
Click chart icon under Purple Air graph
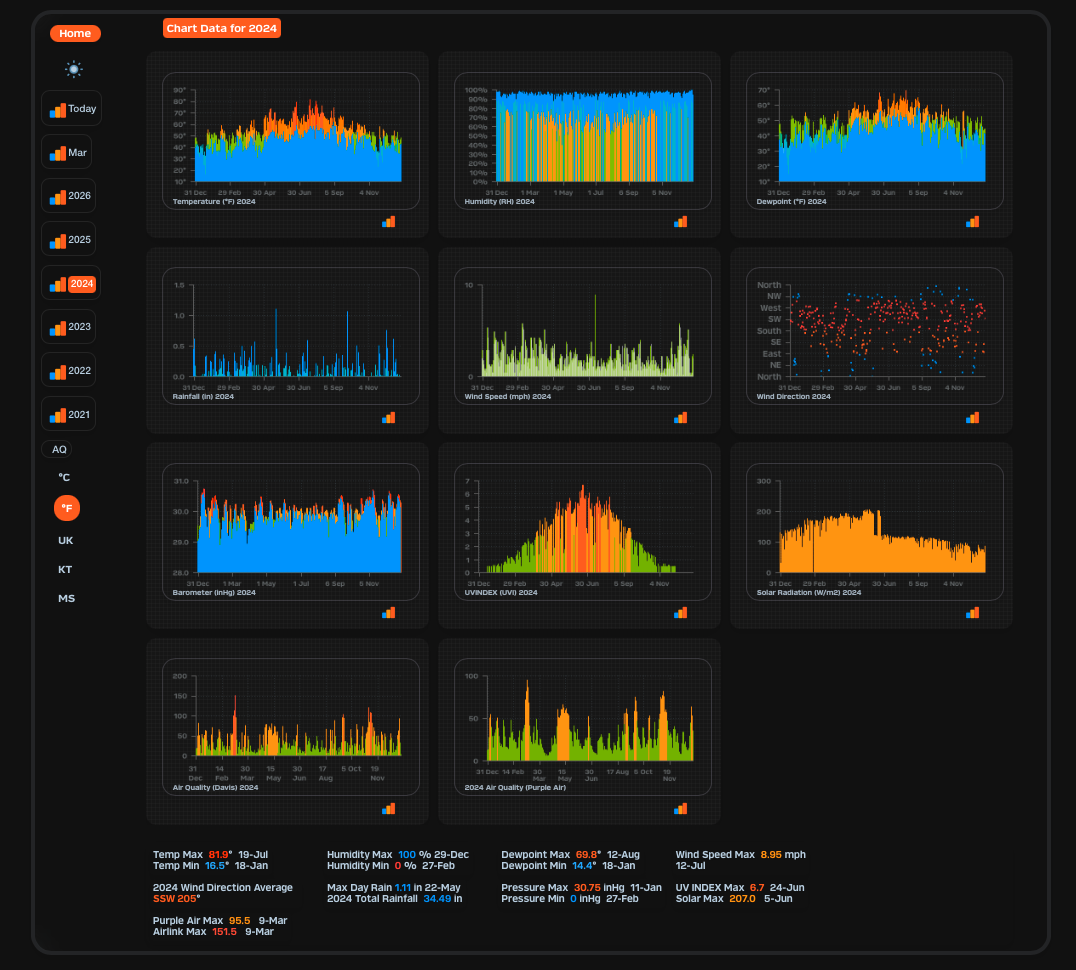coord(680,809)
